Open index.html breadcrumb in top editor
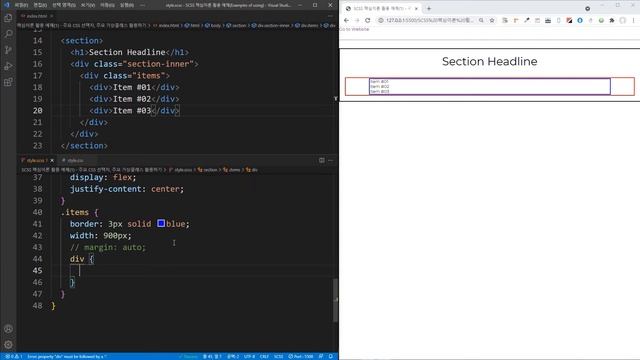The width and height of the screenshot is (640, 360). pos(166,25)
